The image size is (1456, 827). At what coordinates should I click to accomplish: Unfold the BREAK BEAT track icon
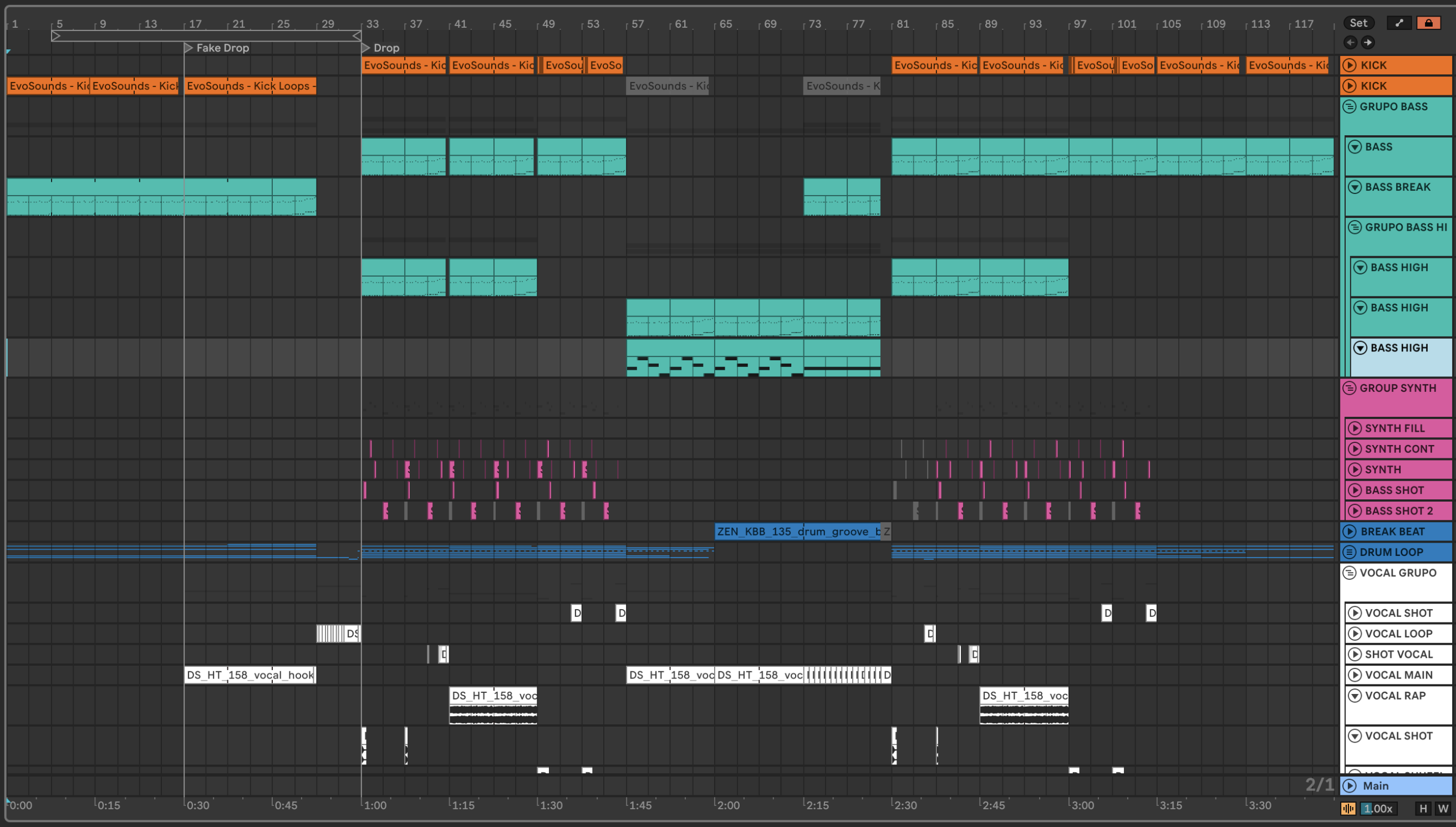tap(1350, 532)
